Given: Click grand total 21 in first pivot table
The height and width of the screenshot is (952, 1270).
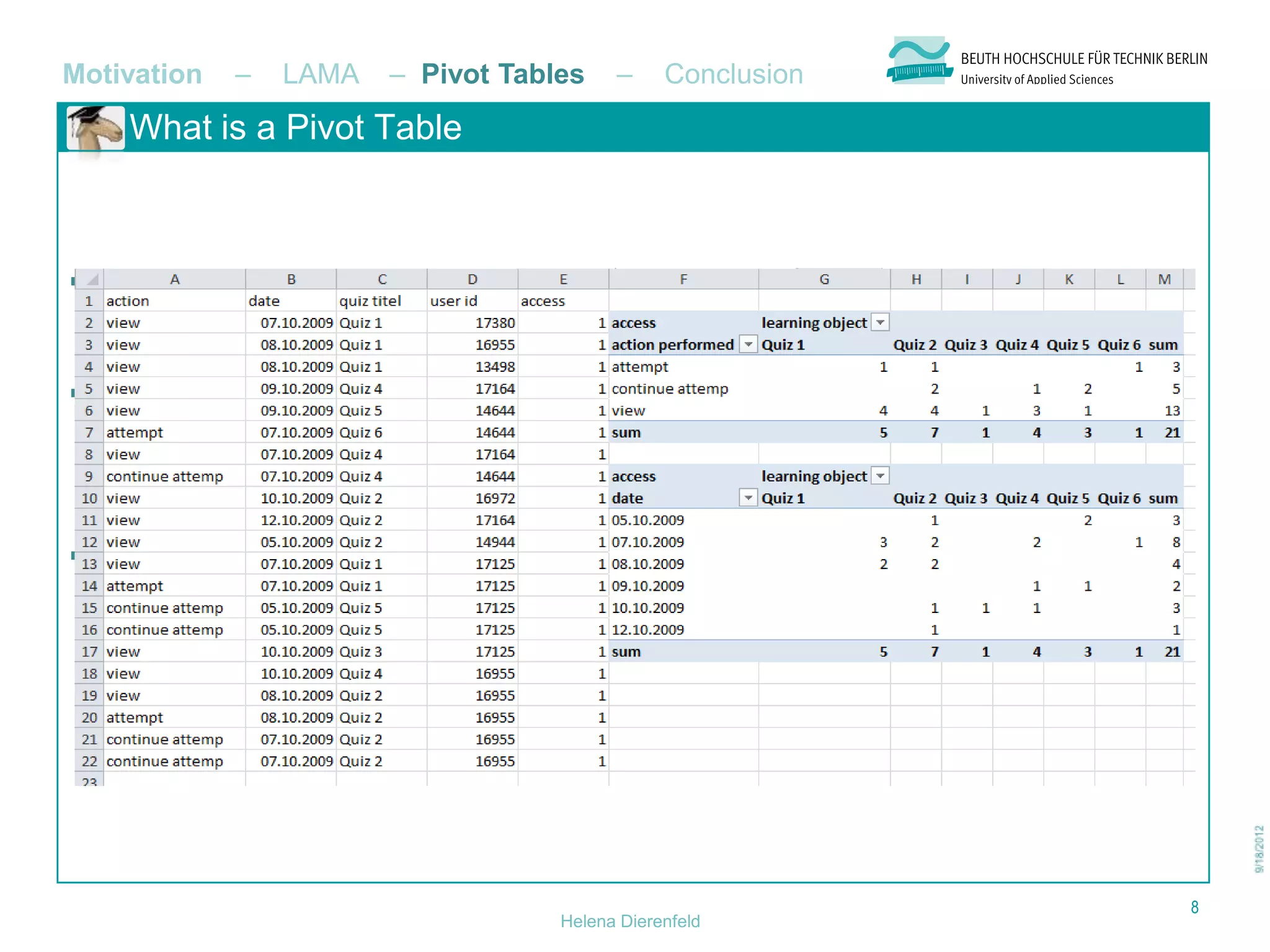Looking at the screenshot, I should (1171, 433).
